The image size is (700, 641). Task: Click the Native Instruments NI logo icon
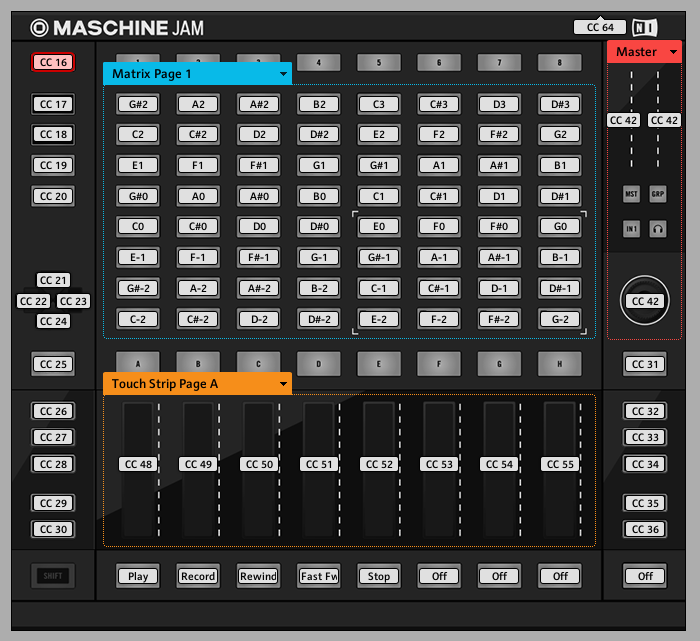click(x=645, y=28)
